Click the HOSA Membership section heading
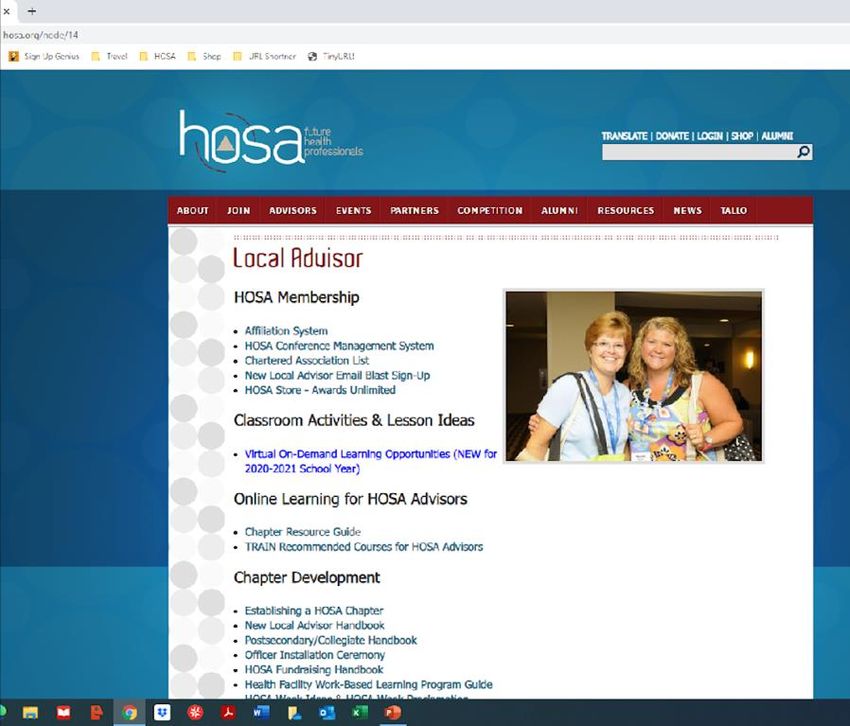This screenshot has height=726, width=850. click(x=297, y=297)
